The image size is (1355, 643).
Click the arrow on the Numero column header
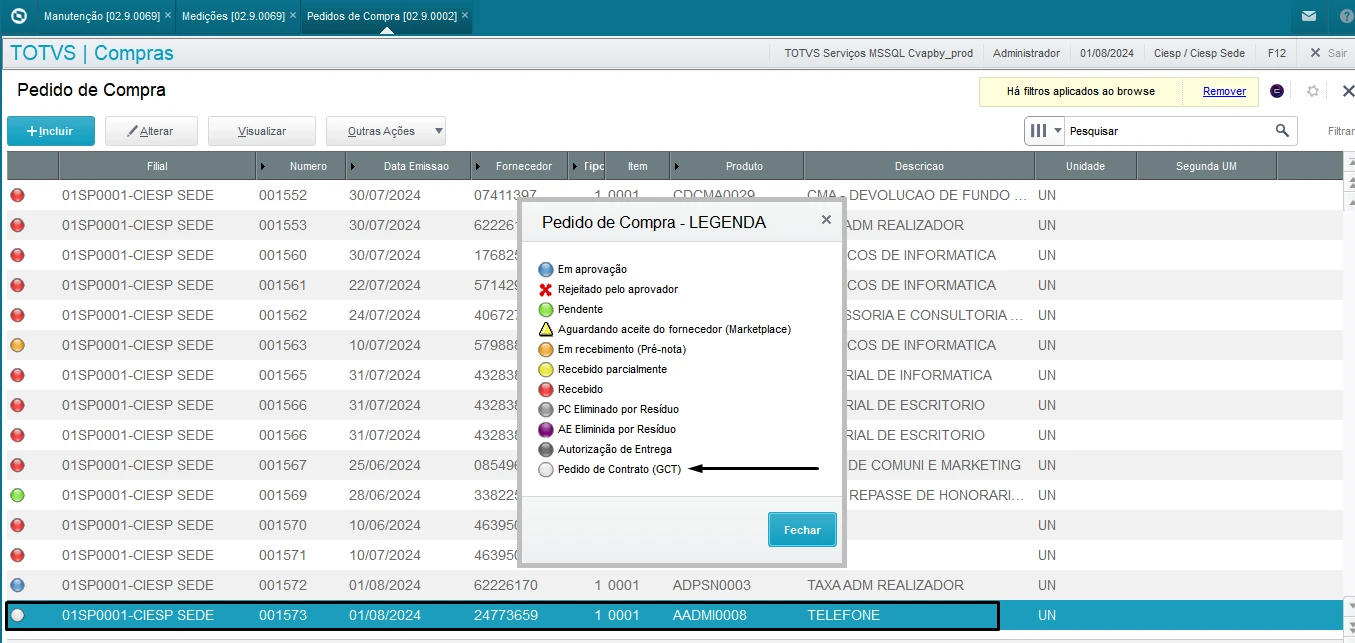click(x=264, y=166)
